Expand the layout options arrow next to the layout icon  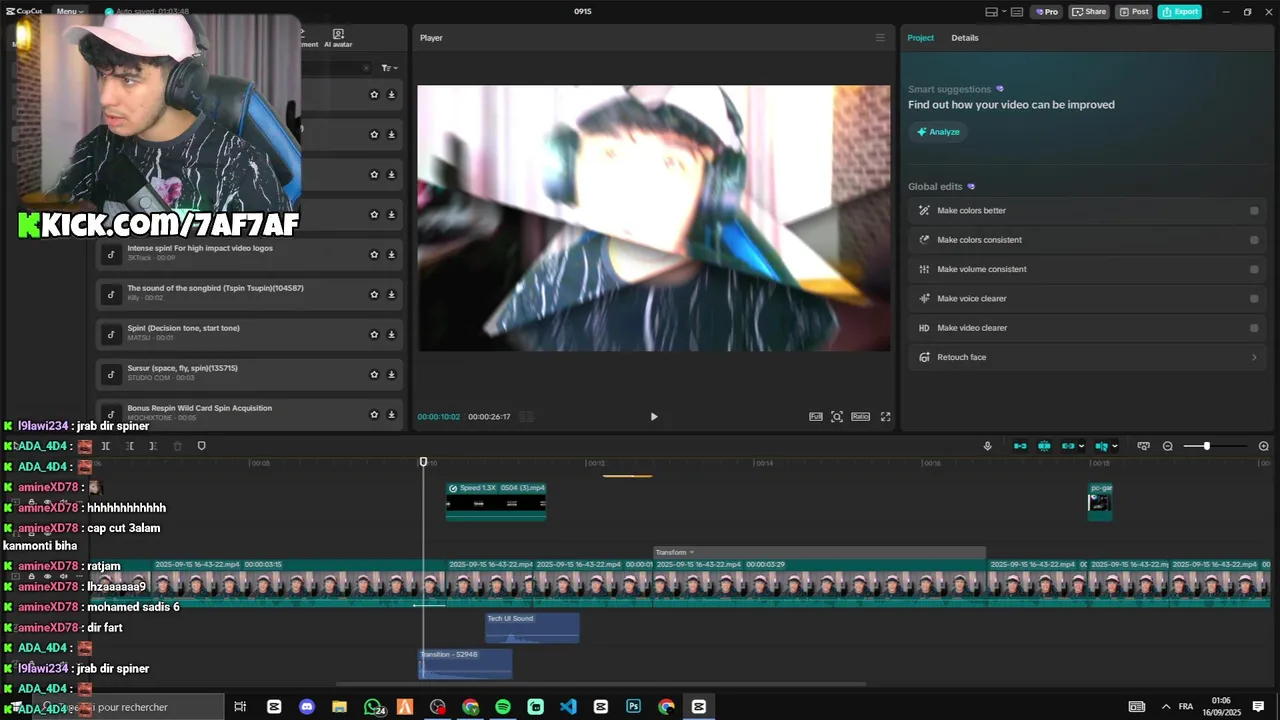coord(1003,12)
